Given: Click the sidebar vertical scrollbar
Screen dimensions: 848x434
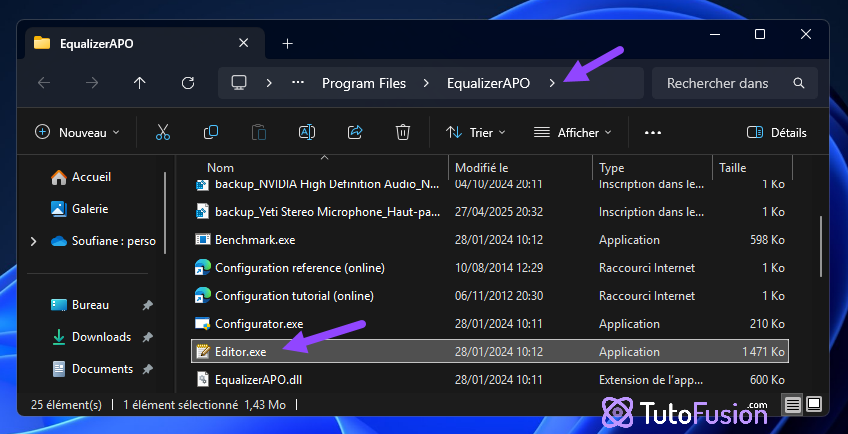Looking at the screenshot, I should [165, 212].
